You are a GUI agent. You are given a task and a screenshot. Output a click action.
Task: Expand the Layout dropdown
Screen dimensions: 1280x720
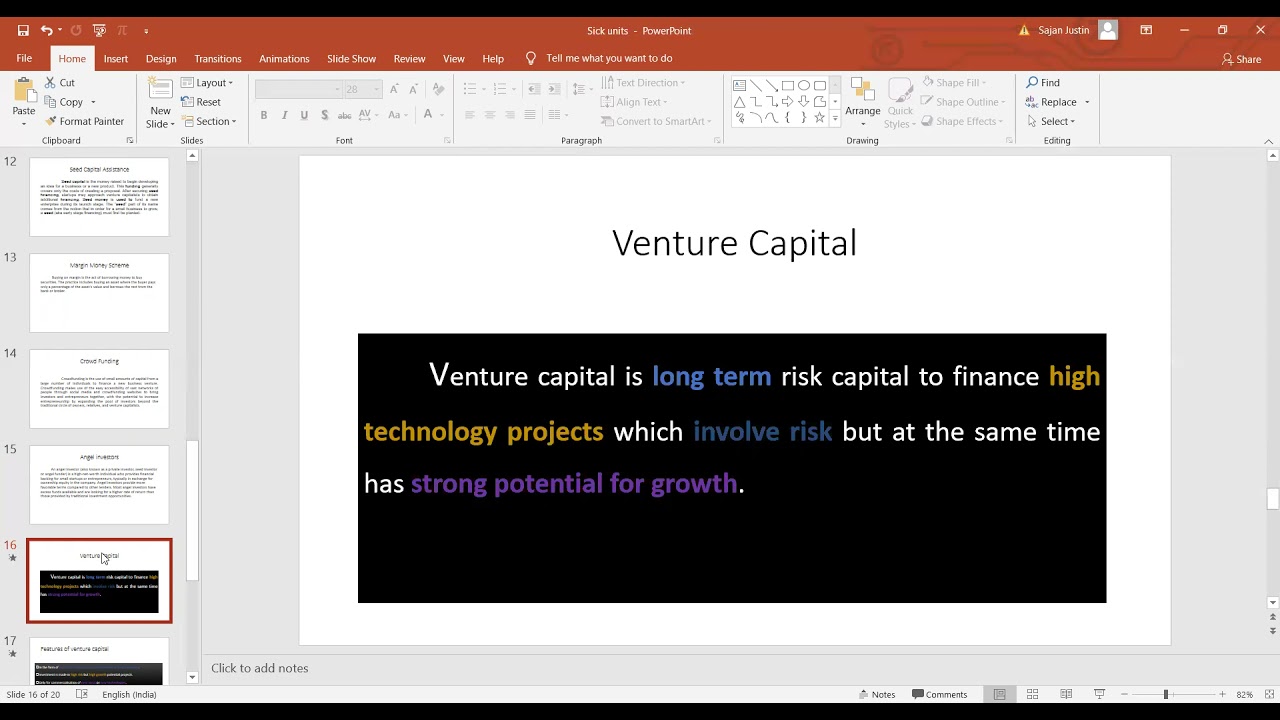pyautogui.click(x=207, y=83)
